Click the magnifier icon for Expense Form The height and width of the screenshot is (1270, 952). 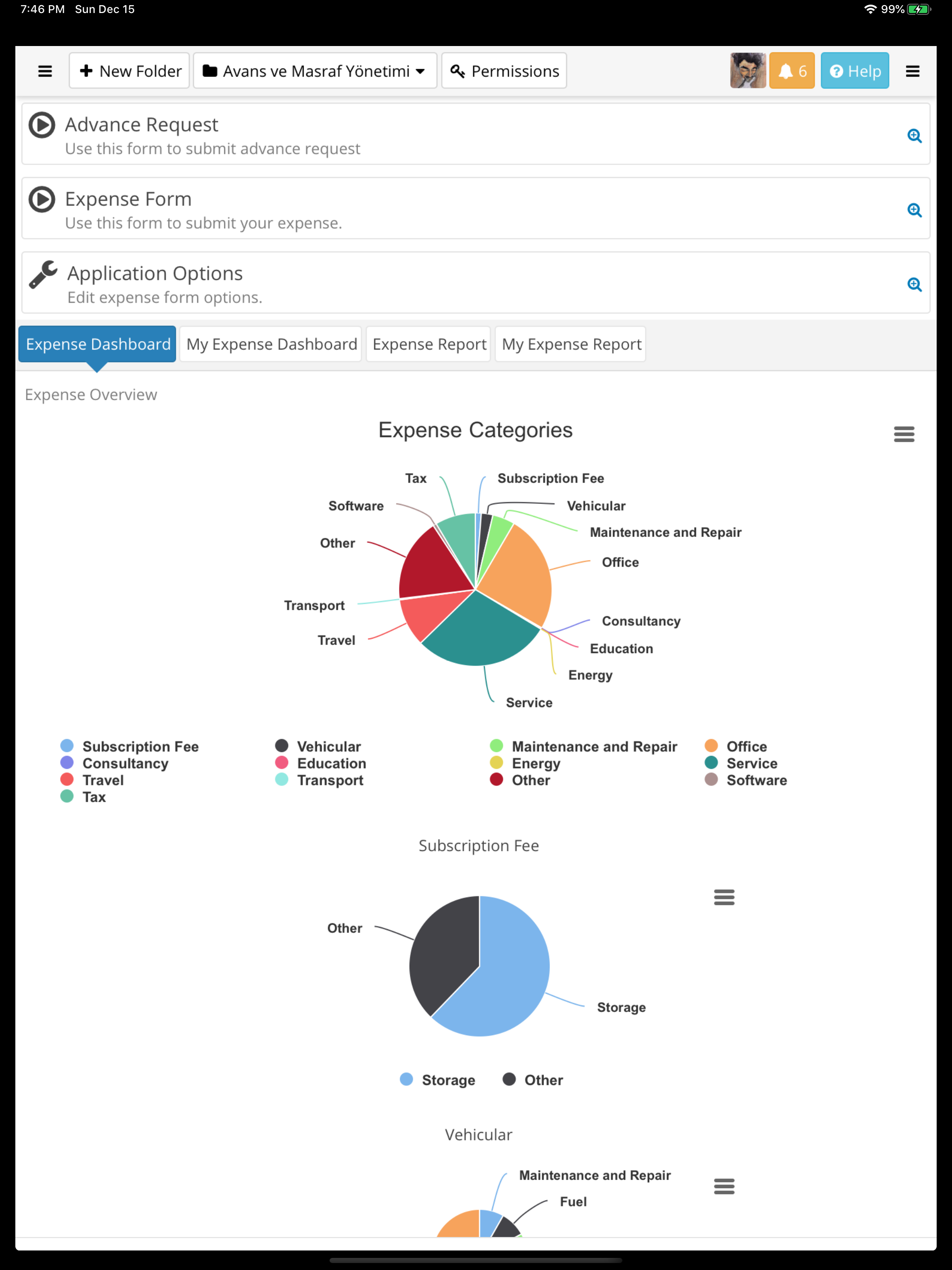click(914, 210)
